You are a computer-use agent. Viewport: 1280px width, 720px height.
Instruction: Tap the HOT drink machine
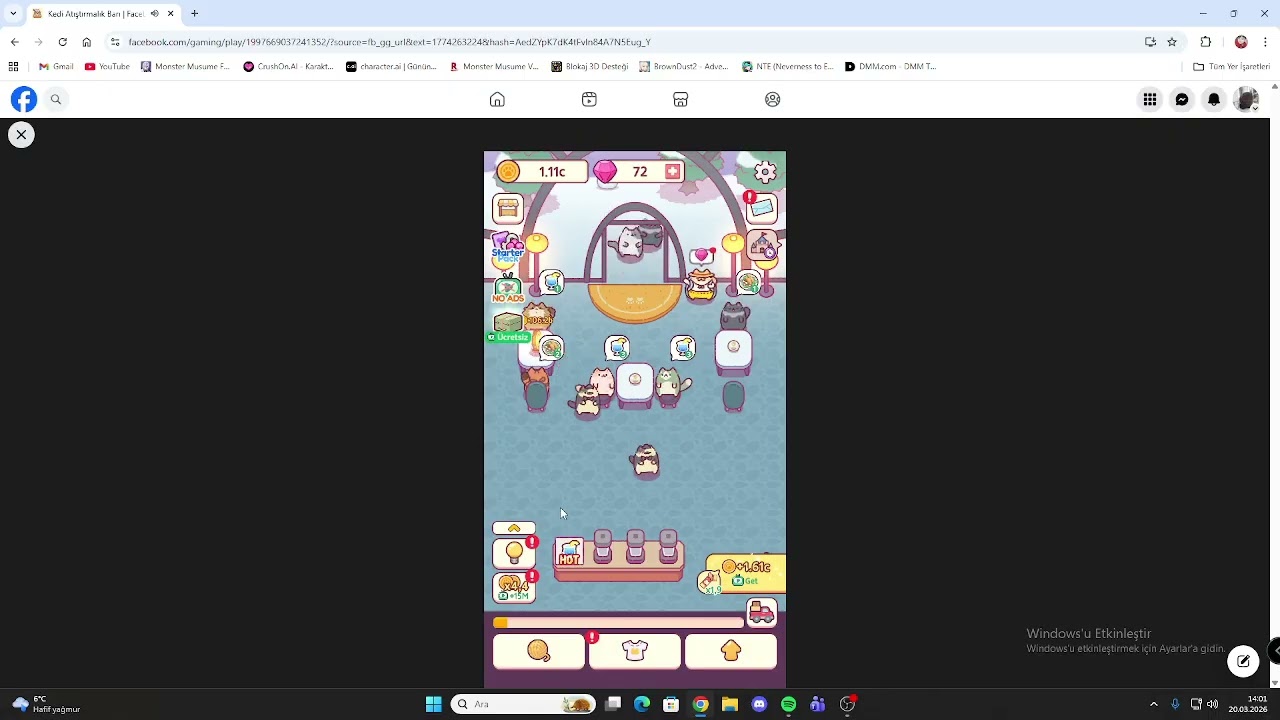coord(570,553)
